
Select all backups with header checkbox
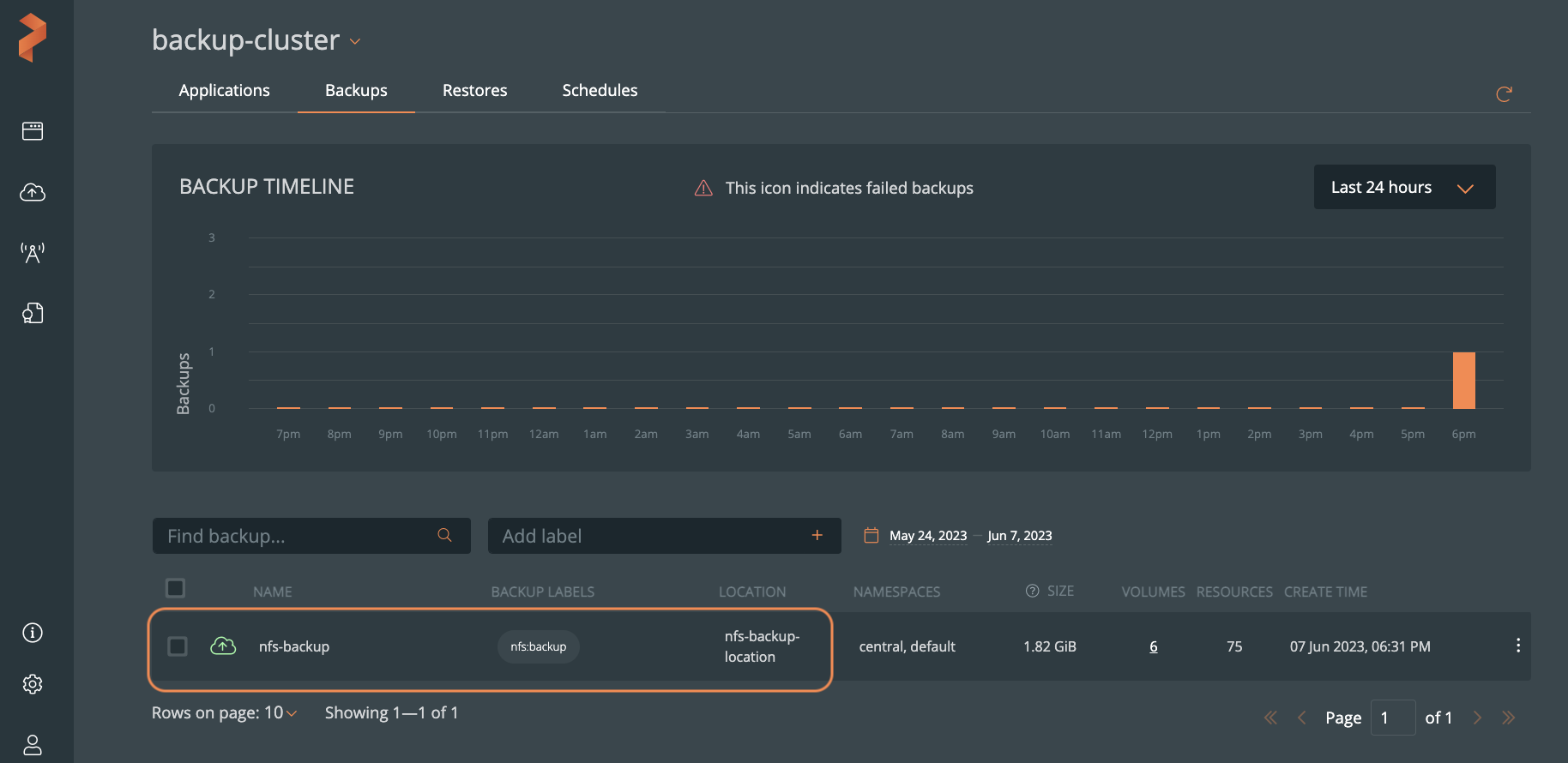pos(176,588)
